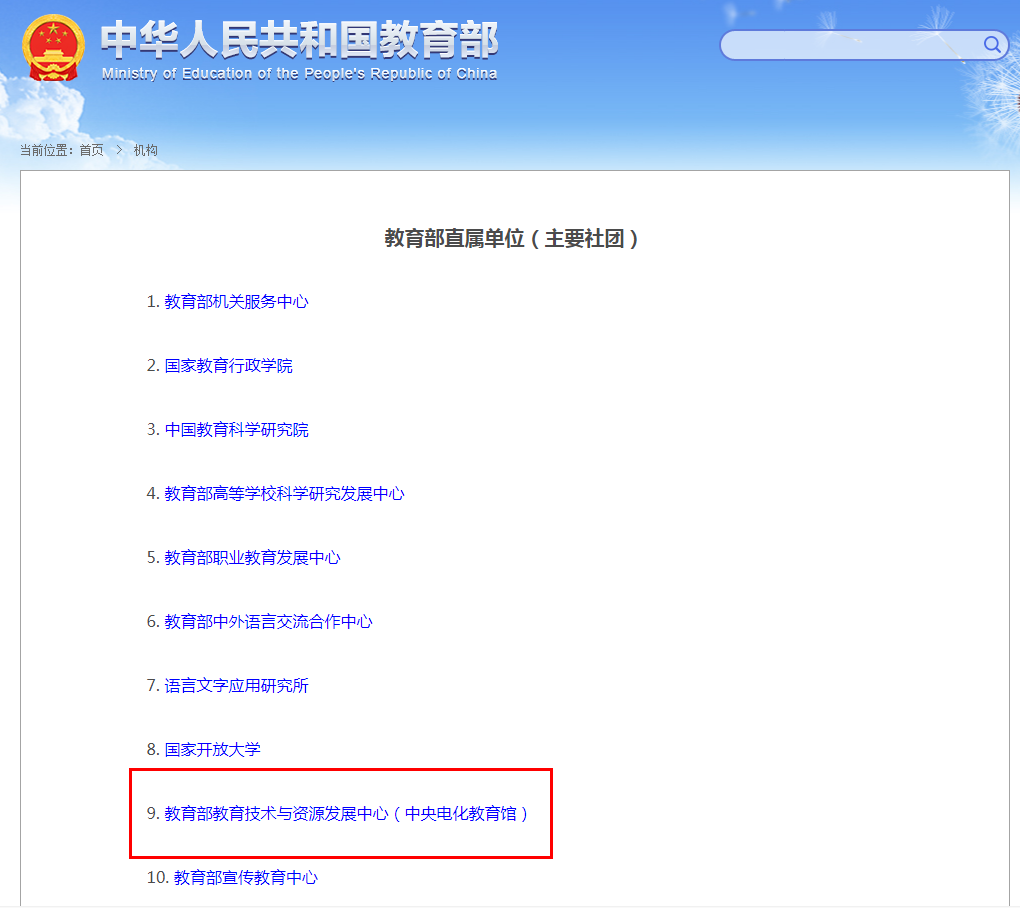Image resolution: width=1020 pixels, height=908 pixels.
Task: Open 教育部机关服务中心 link
Action: coord(236,301)
